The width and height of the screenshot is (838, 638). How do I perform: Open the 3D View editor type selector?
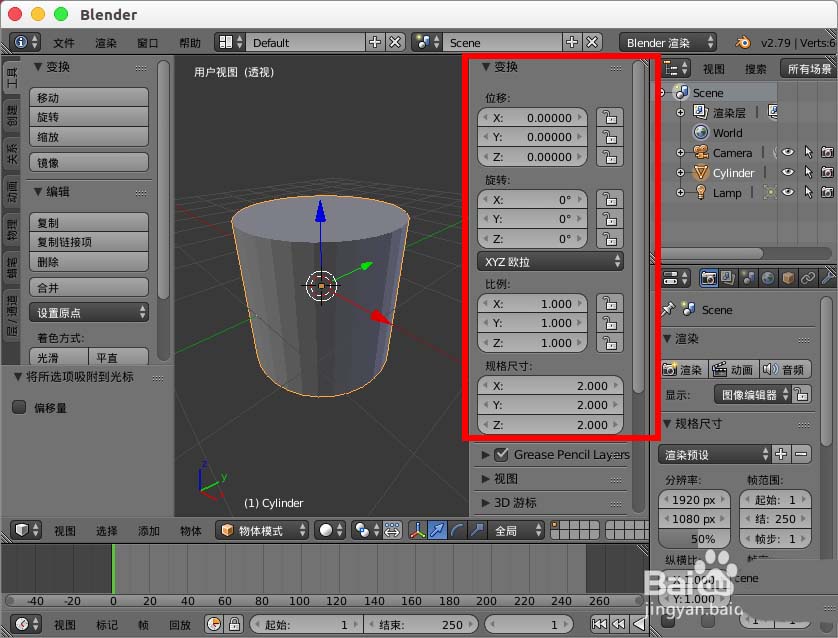click(x=26, y=530)
